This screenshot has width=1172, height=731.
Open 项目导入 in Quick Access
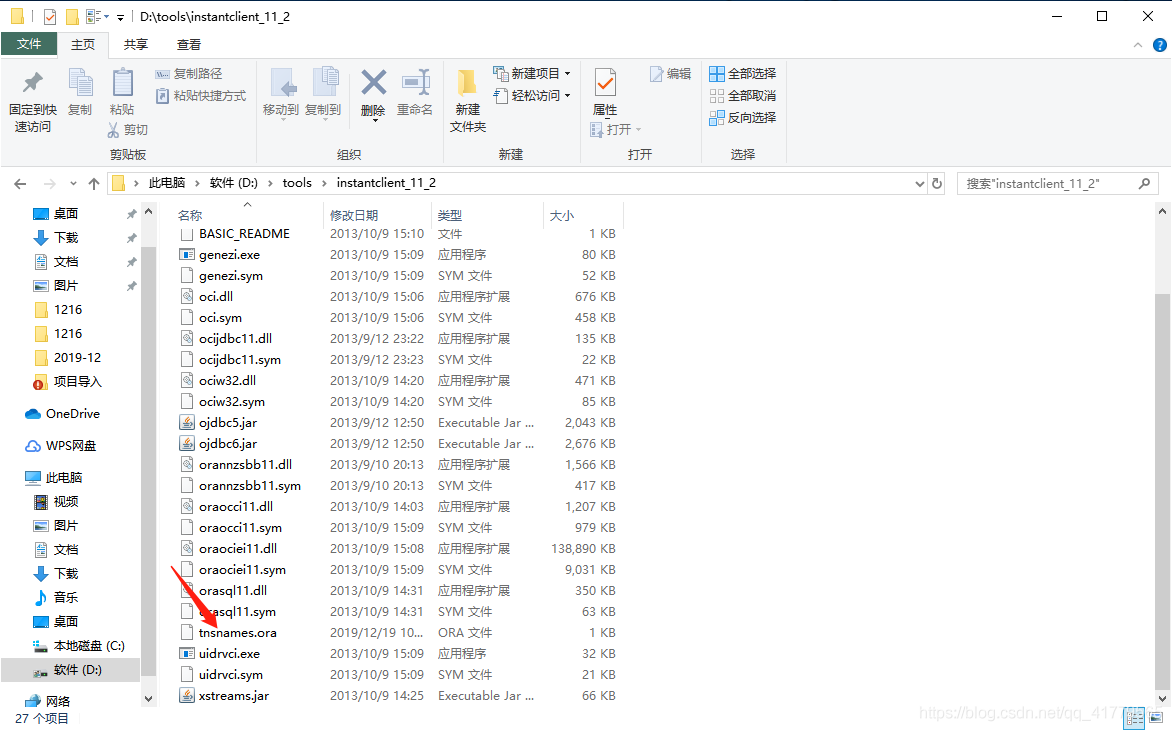click(x=77, y=381)
